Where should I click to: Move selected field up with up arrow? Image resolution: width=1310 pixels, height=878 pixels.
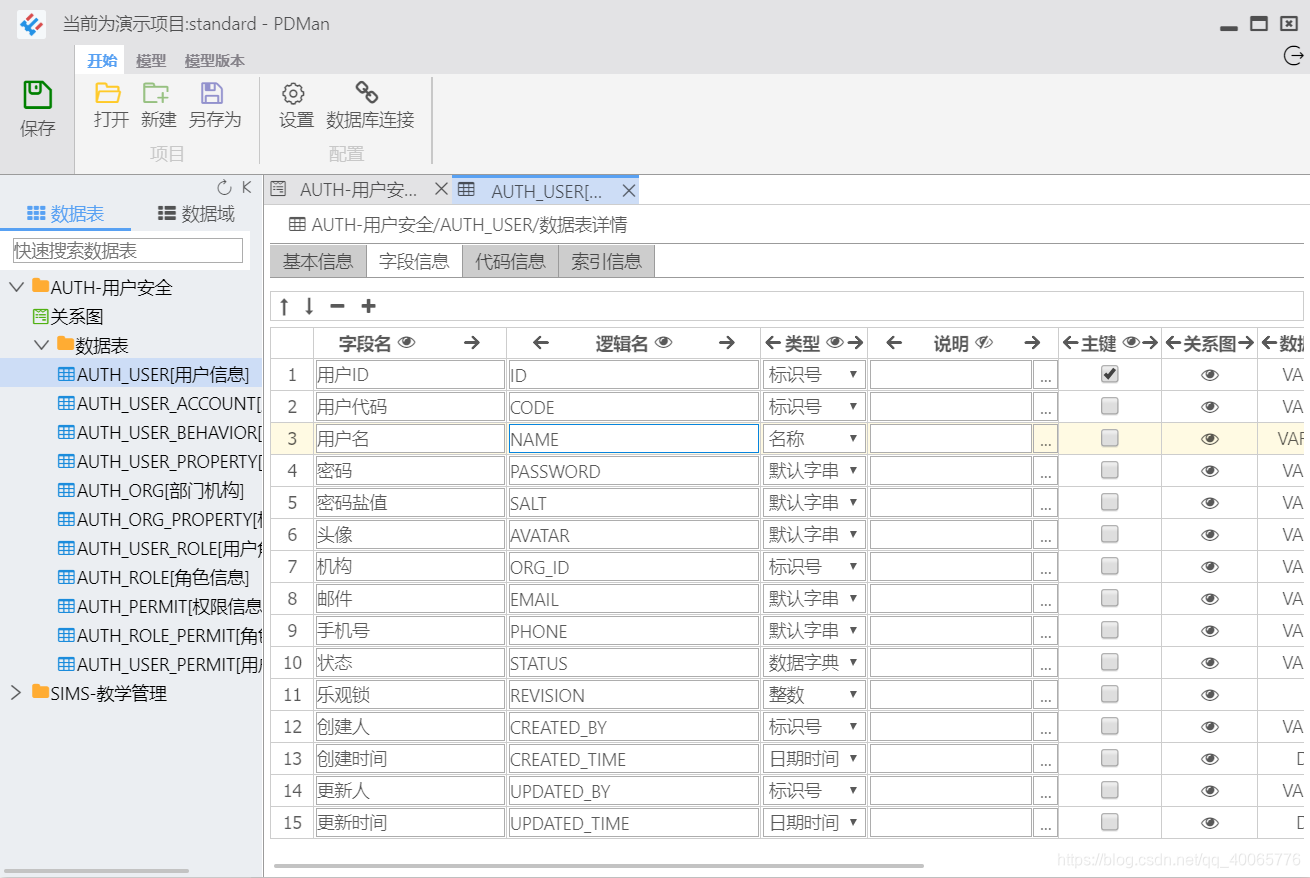[x=284, y=306]
